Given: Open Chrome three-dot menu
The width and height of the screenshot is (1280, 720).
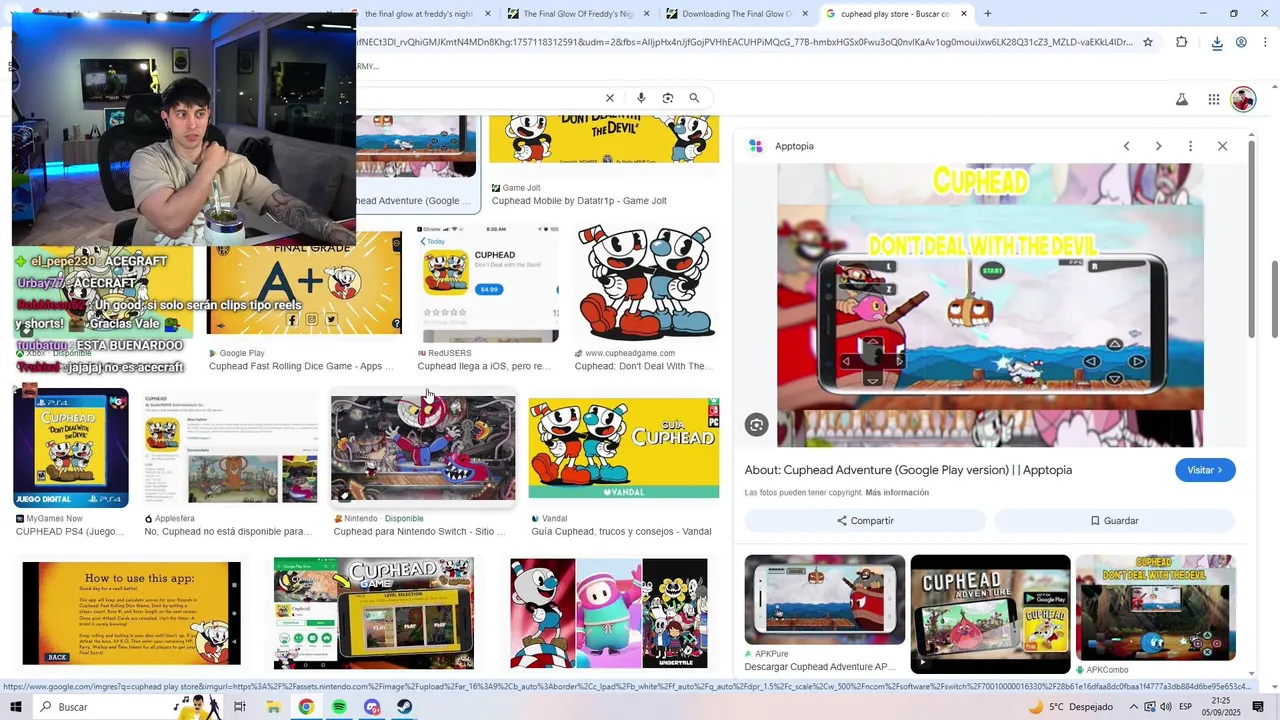Looking at the screenshot, I should 1265,42.
